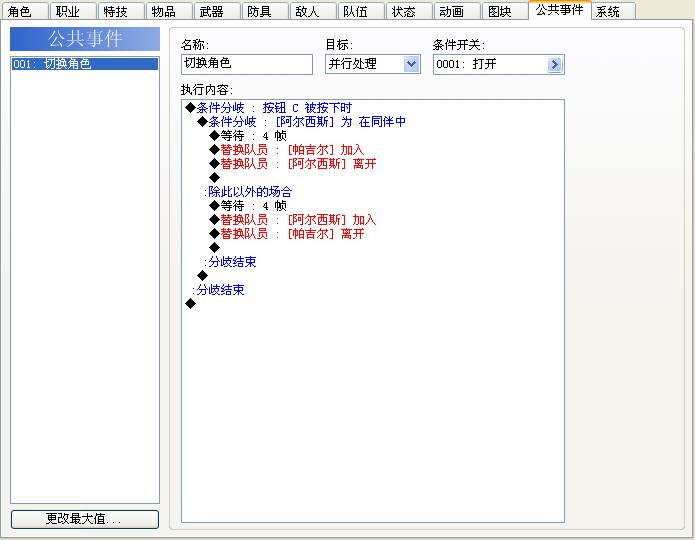The width and height of the screenshot is (695, 540).
Task: Switch to the 状态 tab
Action: (409, 11)
